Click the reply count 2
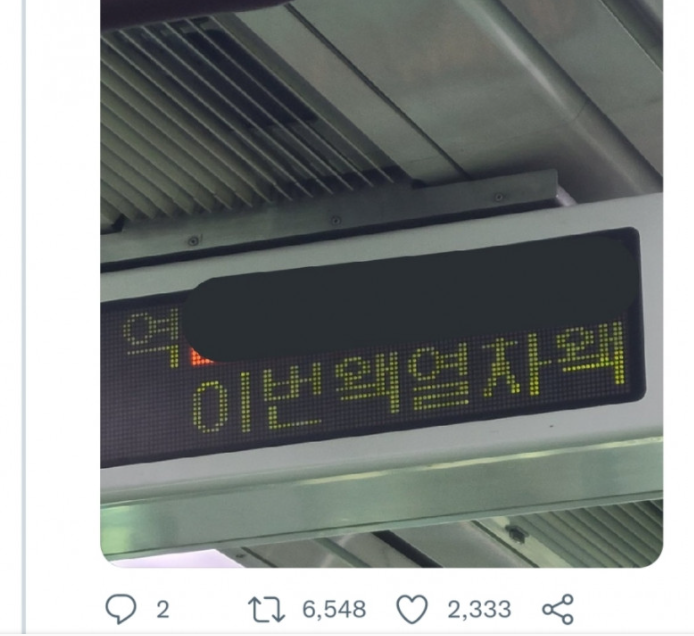This screenshot has height=636, width=694. (163, 608)
